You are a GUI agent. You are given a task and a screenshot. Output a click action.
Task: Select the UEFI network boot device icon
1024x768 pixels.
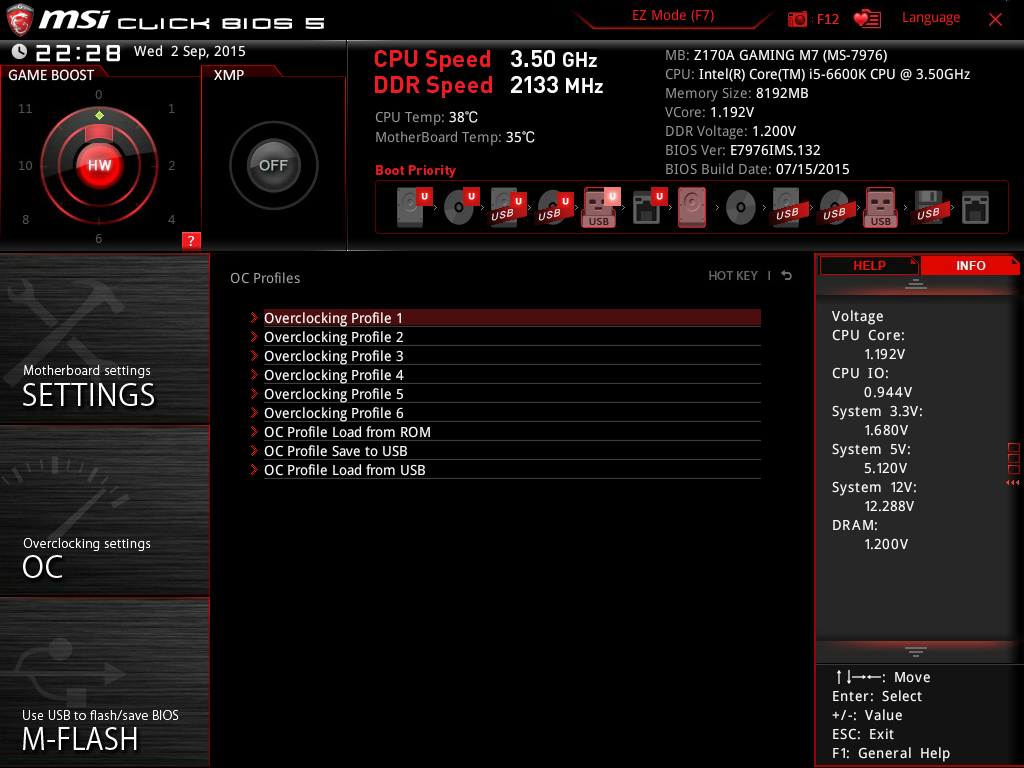coord(649,207)
